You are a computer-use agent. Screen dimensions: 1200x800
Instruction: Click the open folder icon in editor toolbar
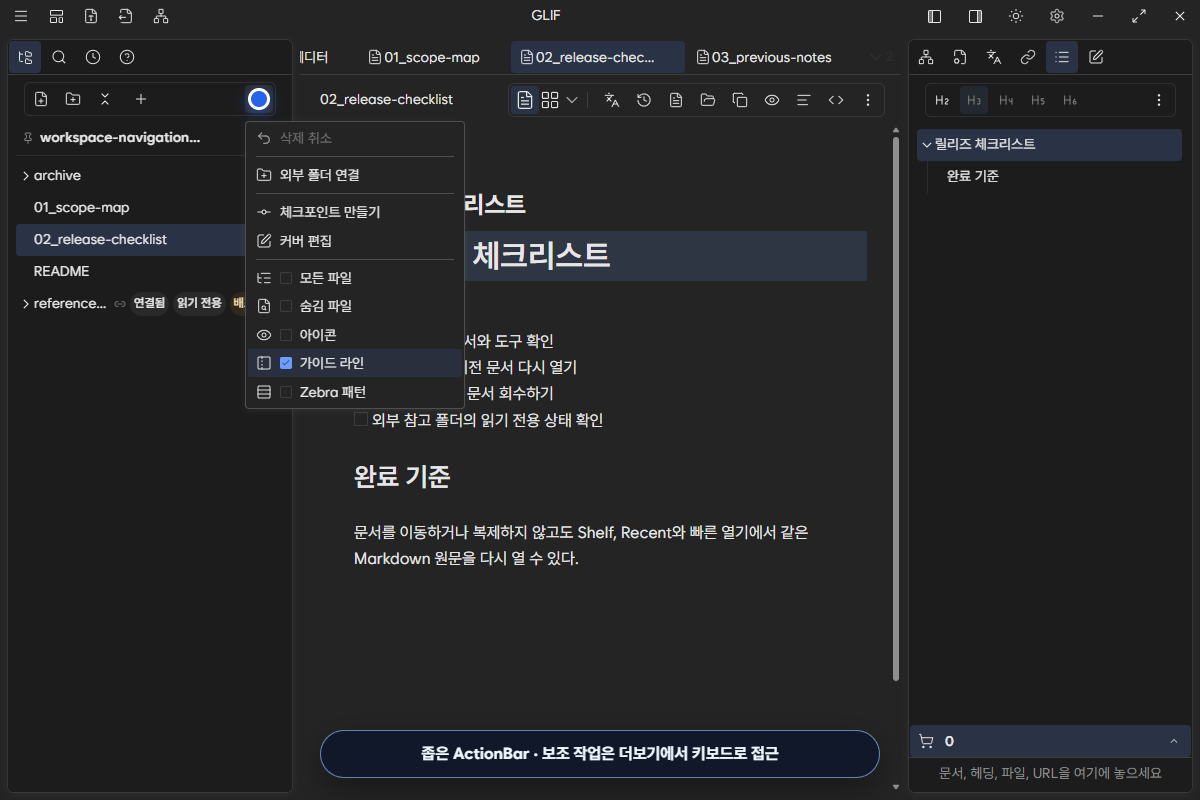(708, 100)
